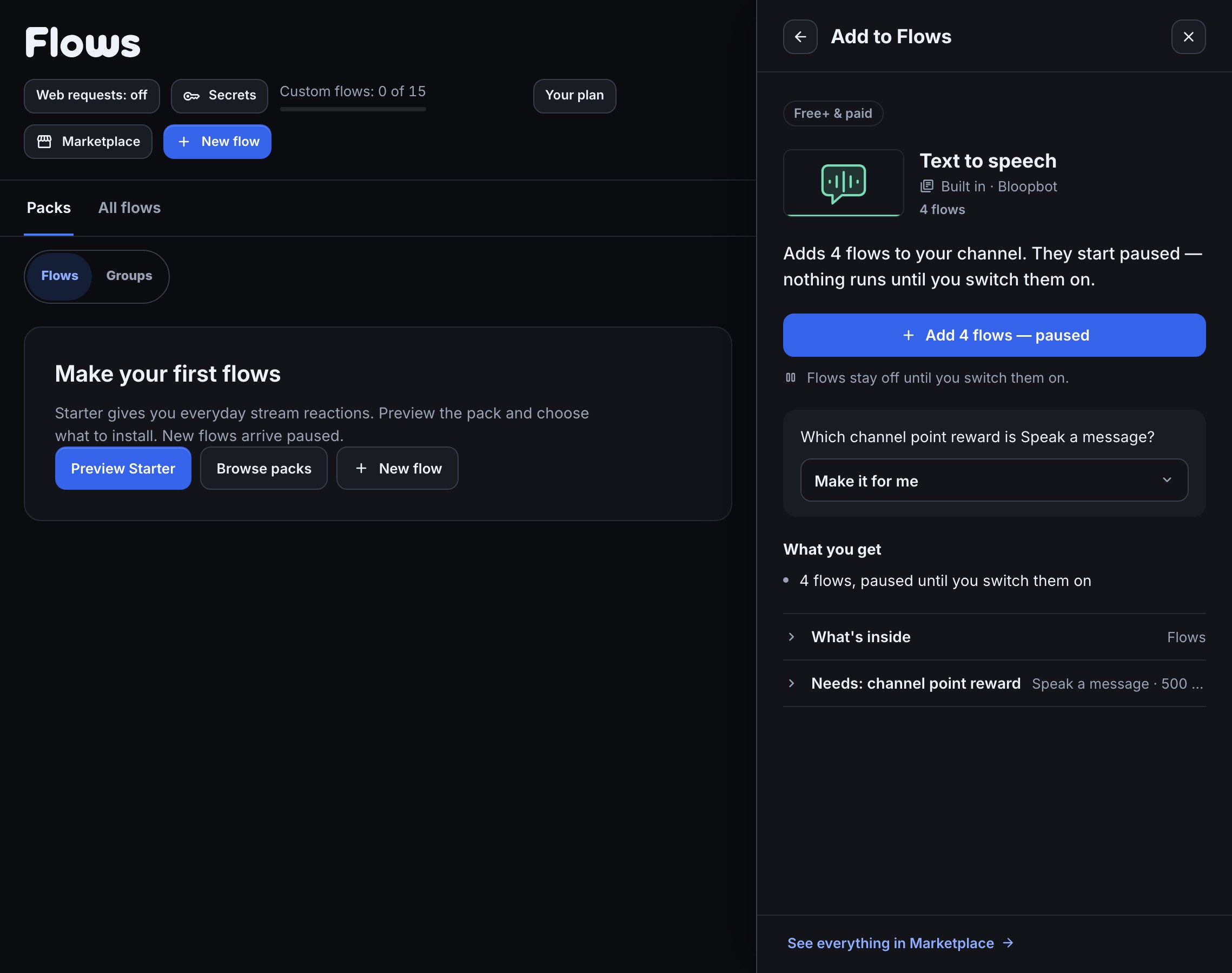The width and height of the screenshot is (1232, 973).
Task: Click Preview Starter button
Action: point(123,468)
